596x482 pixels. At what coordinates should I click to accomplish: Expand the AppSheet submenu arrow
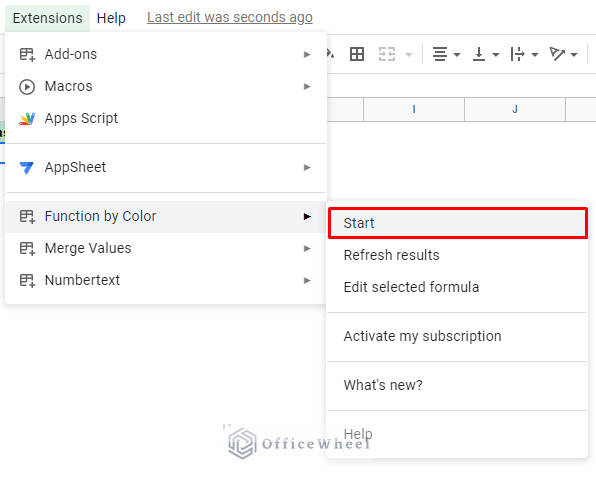point(307,168)
